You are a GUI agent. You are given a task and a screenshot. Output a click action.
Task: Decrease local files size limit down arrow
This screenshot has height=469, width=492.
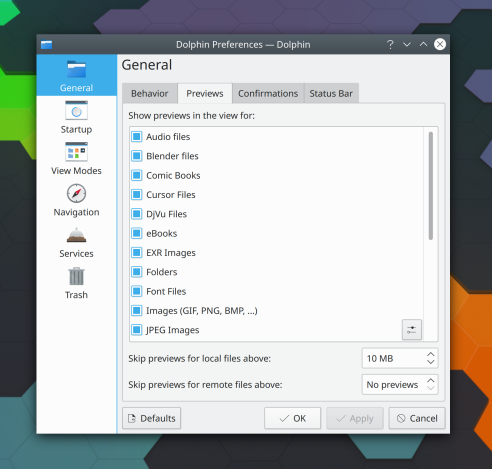(x=431, y=362)
